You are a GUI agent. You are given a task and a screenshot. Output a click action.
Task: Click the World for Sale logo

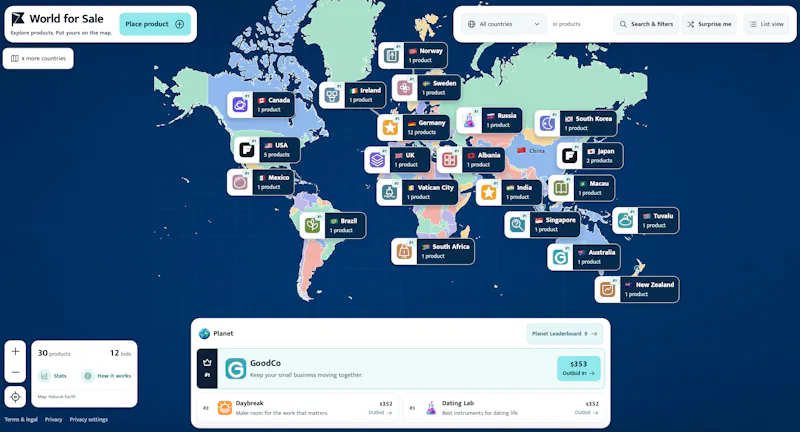(18, 19)
